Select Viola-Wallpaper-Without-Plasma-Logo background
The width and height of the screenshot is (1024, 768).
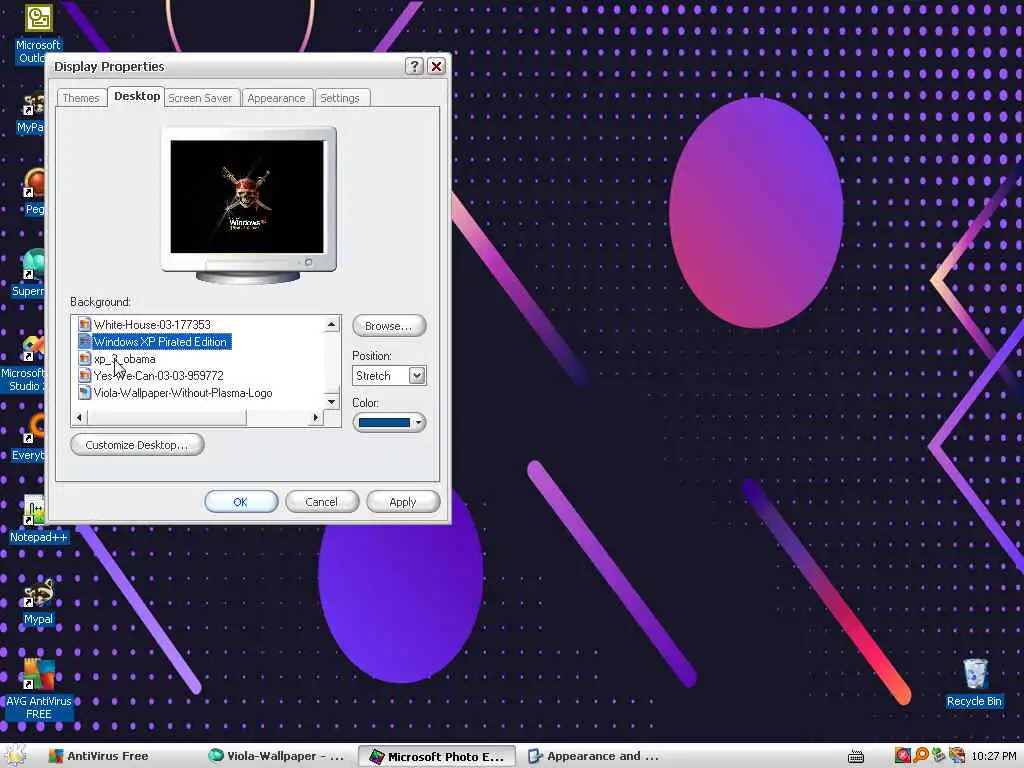coord(183,392)
